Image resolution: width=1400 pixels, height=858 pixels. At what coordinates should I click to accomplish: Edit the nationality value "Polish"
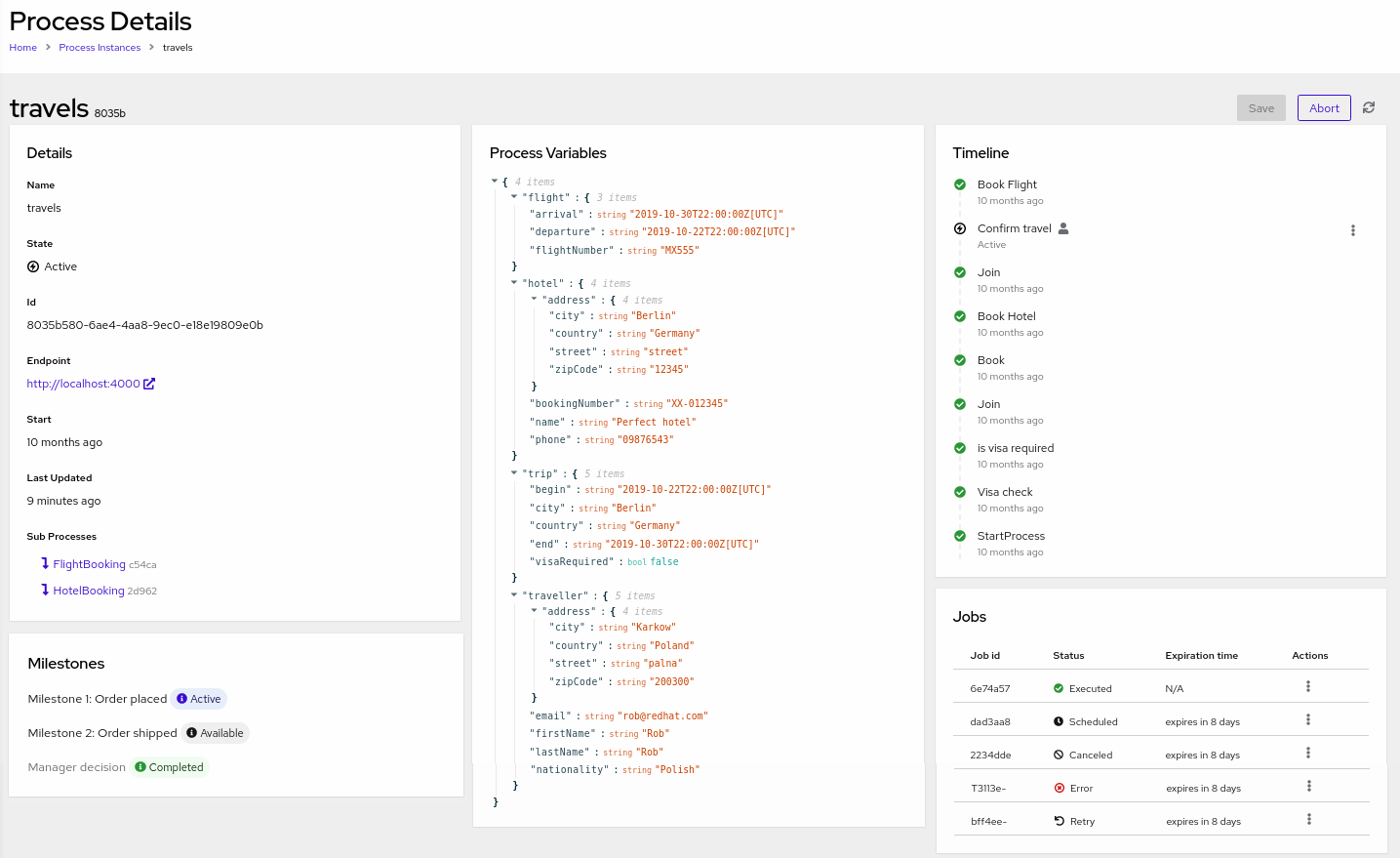click(x=678, y=770)
